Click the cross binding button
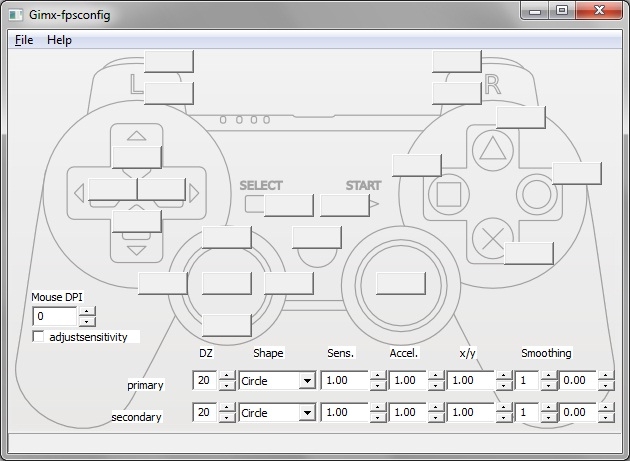The height and width of the screenshot is (461, 630). [x=529, y=253]
